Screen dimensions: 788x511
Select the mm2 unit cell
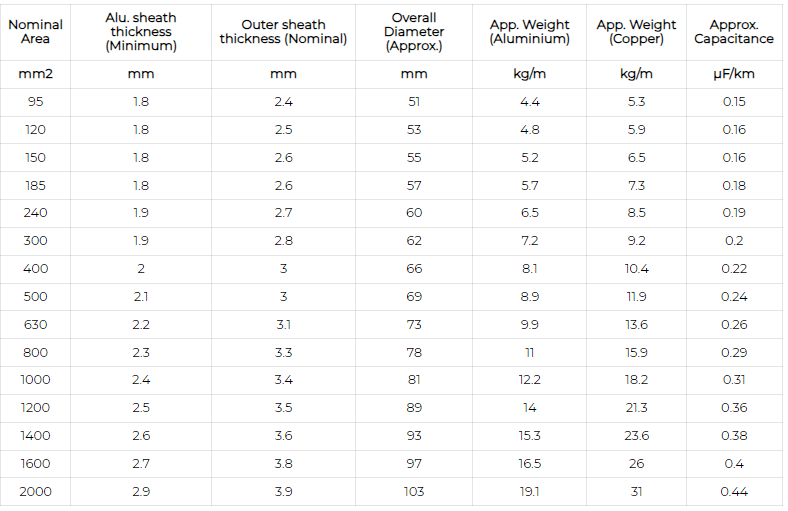tap(35, 74)
